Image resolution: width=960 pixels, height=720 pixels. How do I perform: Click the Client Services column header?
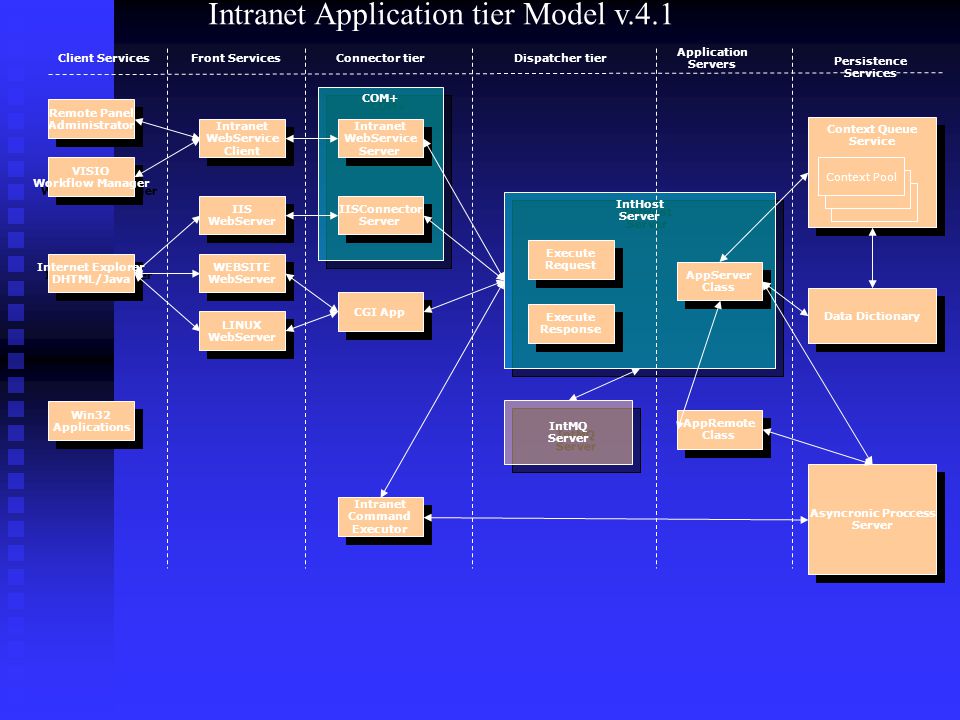(103, 58)
